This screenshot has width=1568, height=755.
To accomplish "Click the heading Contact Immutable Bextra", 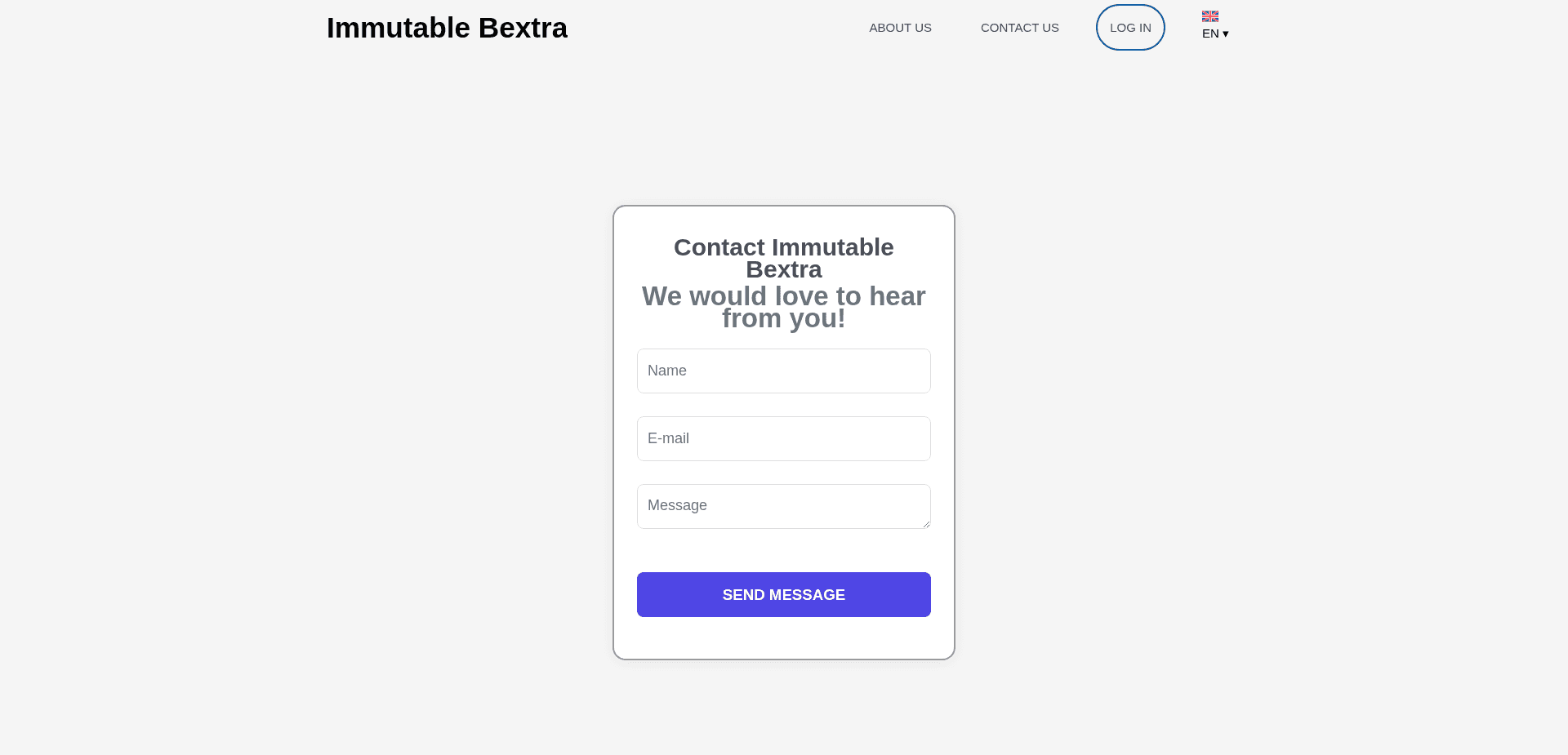I will [x=783, y=257].
